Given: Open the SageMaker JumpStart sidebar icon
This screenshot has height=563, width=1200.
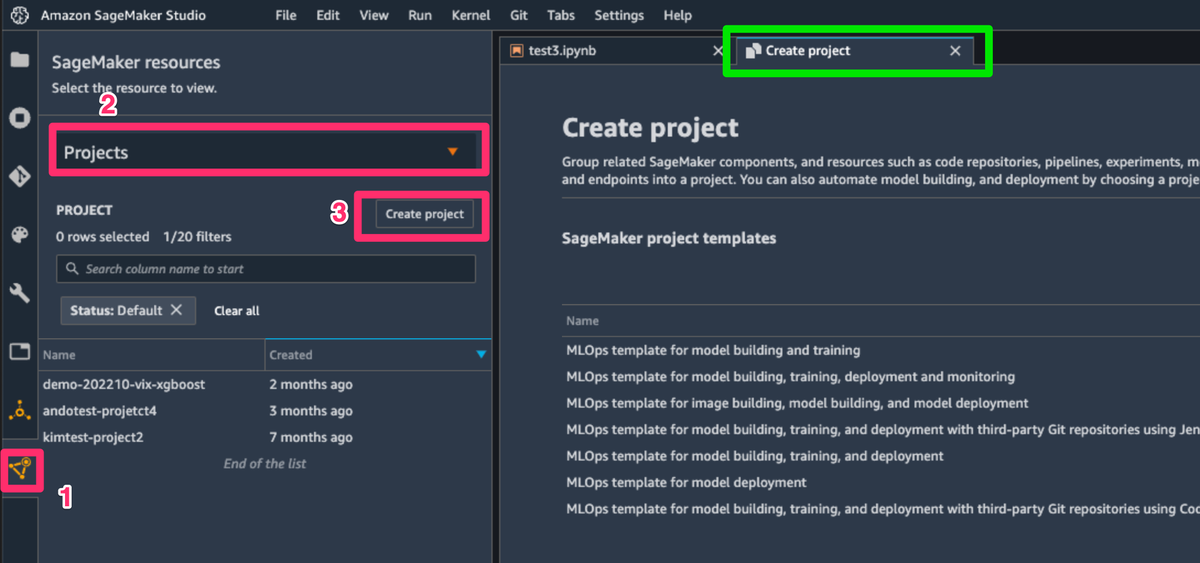Looking at the screenshot, I should (19, 410).
